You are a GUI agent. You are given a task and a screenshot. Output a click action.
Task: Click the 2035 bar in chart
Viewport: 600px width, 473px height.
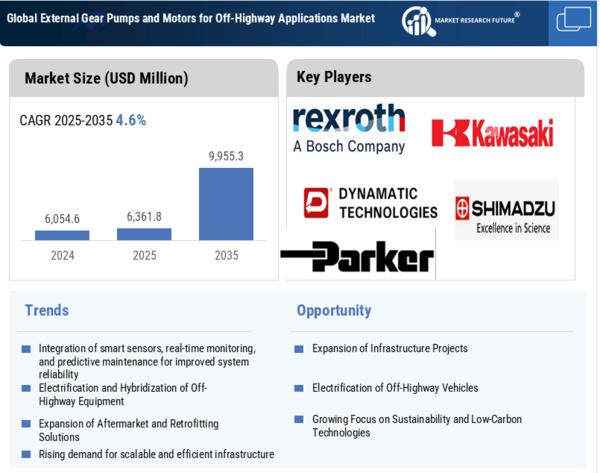pos(226,204)
